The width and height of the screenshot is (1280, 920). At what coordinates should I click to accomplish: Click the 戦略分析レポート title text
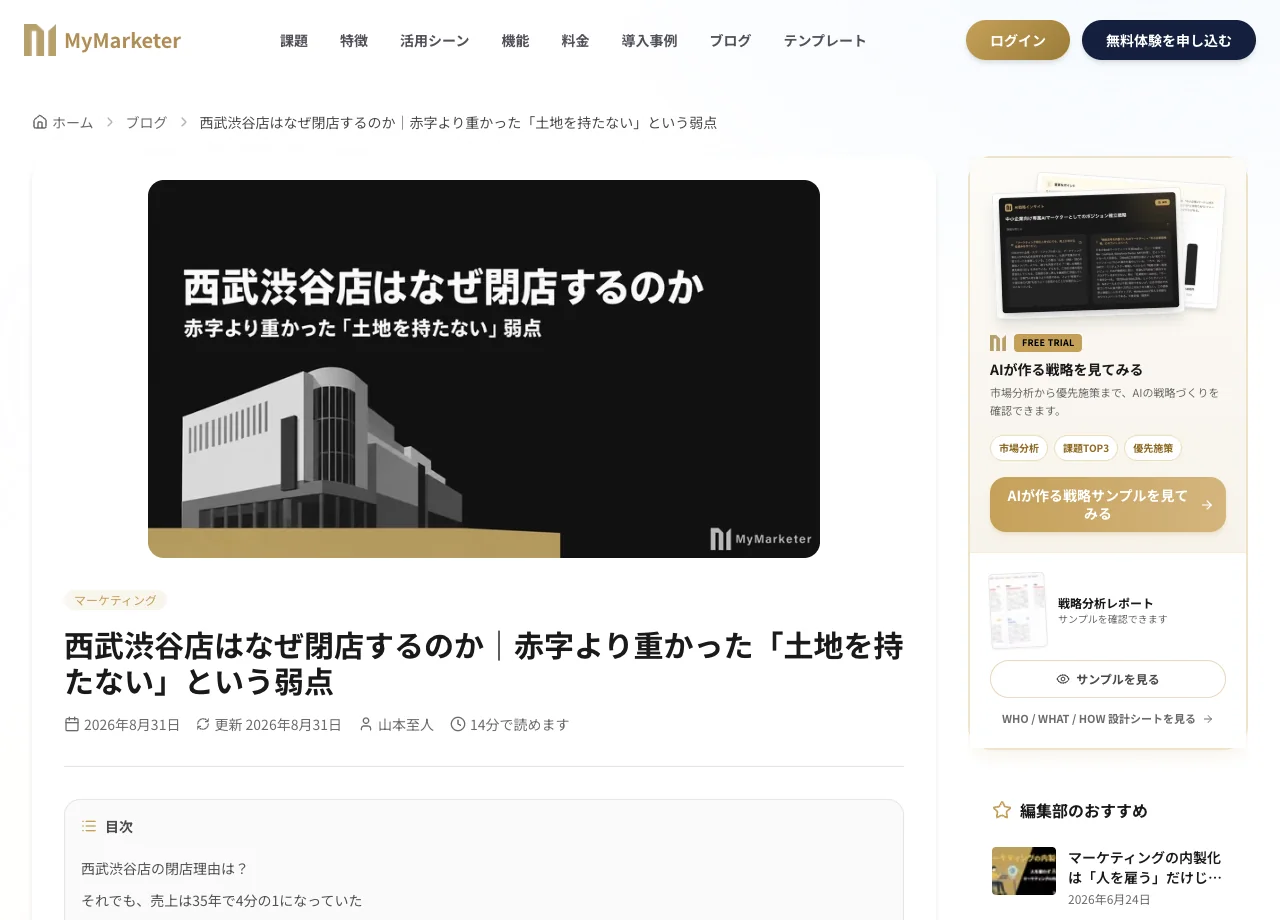click(1106, 603)
